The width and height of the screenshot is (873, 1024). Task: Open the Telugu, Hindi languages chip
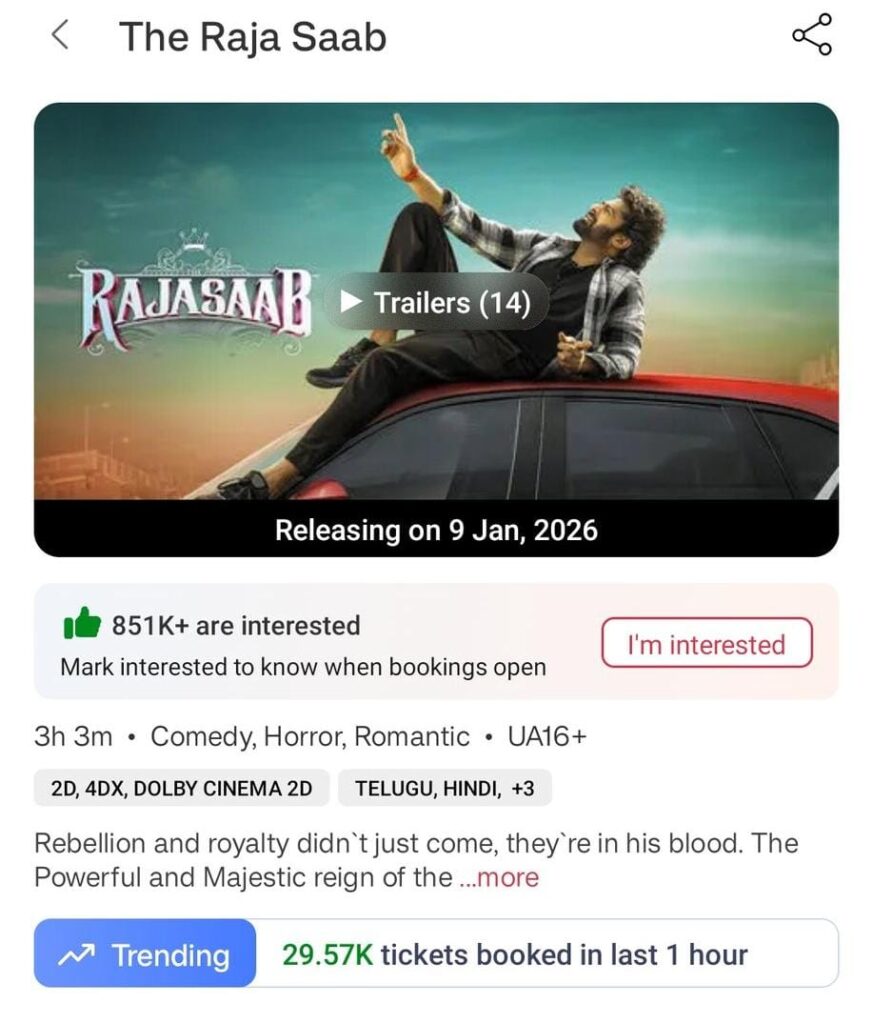pos(445,788)
